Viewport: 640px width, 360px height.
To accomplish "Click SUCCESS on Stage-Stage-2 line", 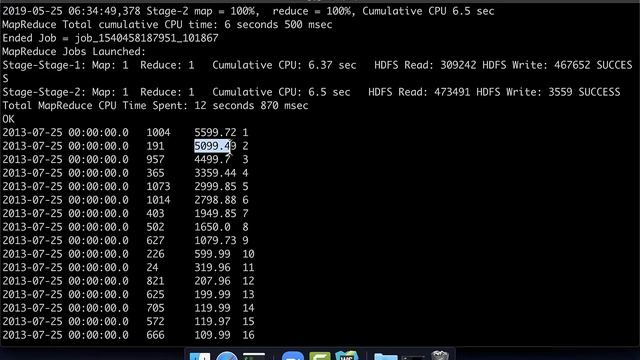I will 599,92.
